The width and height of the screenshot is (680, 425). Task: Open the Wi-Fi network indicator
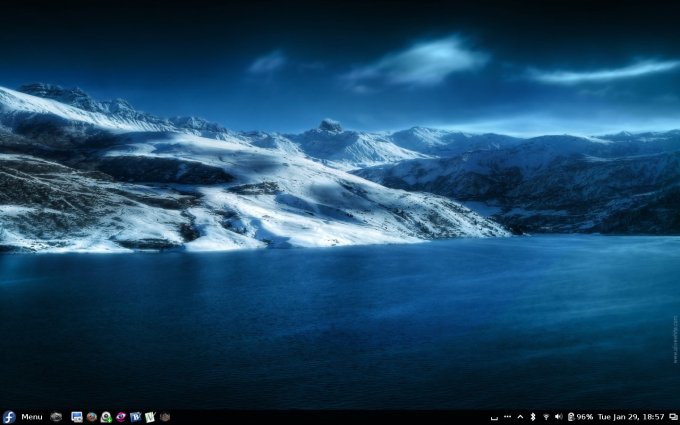(546, 417)
